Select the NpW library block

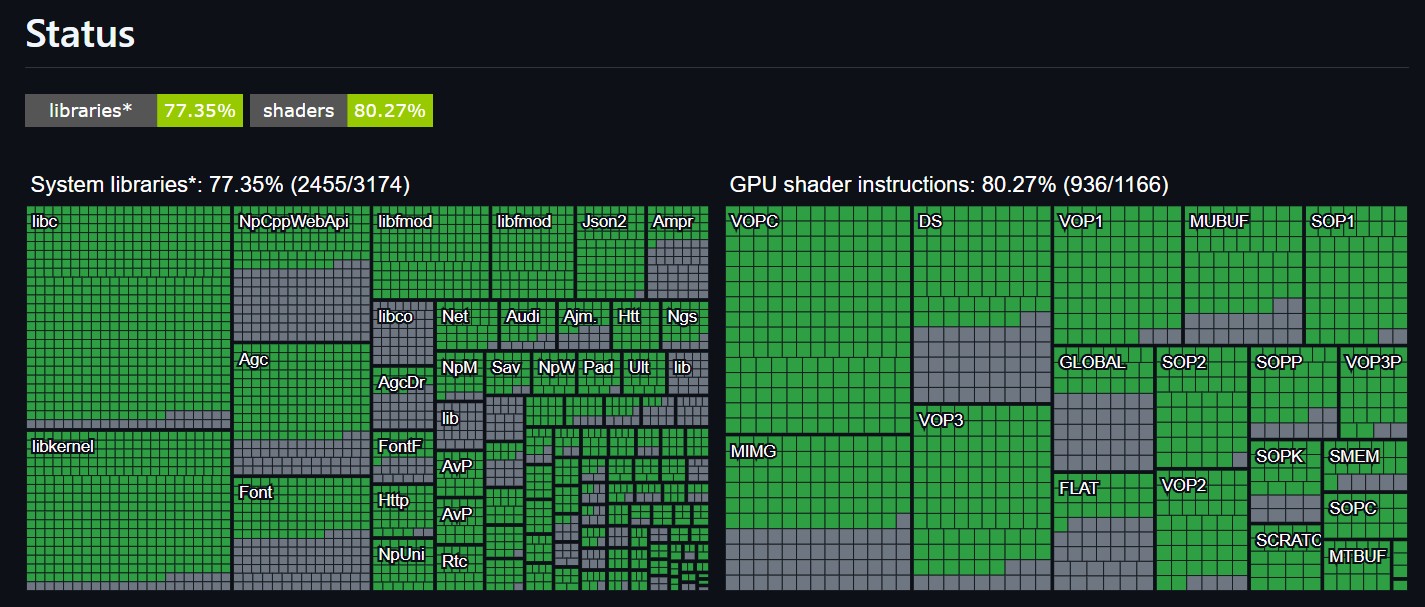tap(556, 374)
